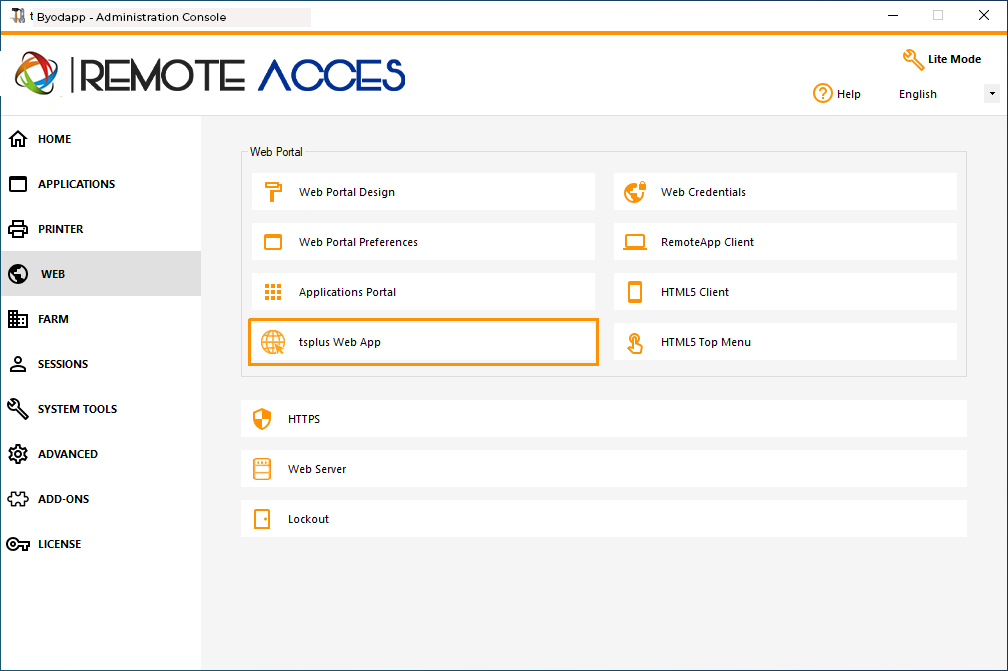Click the Printer icon in sidebar
The height and width of the screenshot is (671, 1008).
click(x=18, y=229)
